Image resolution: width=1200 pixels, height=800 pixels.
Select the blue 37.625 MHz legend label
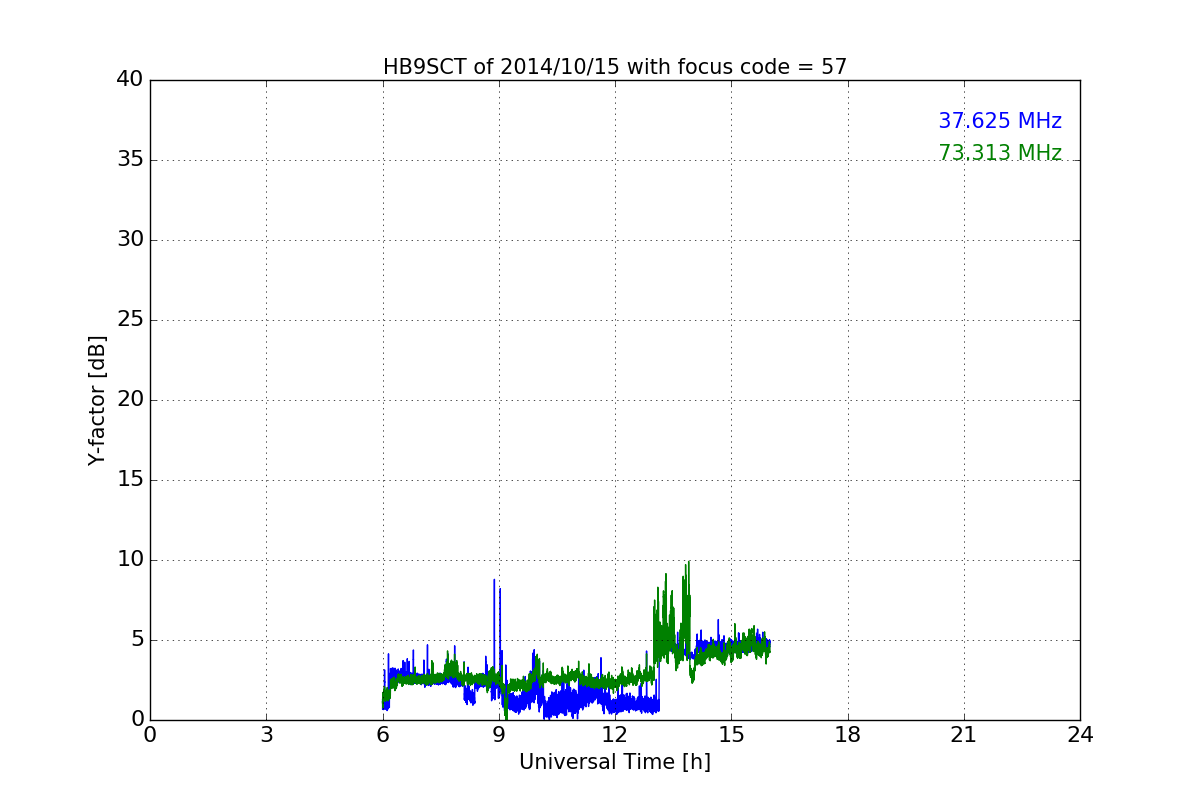point(1000,121)
